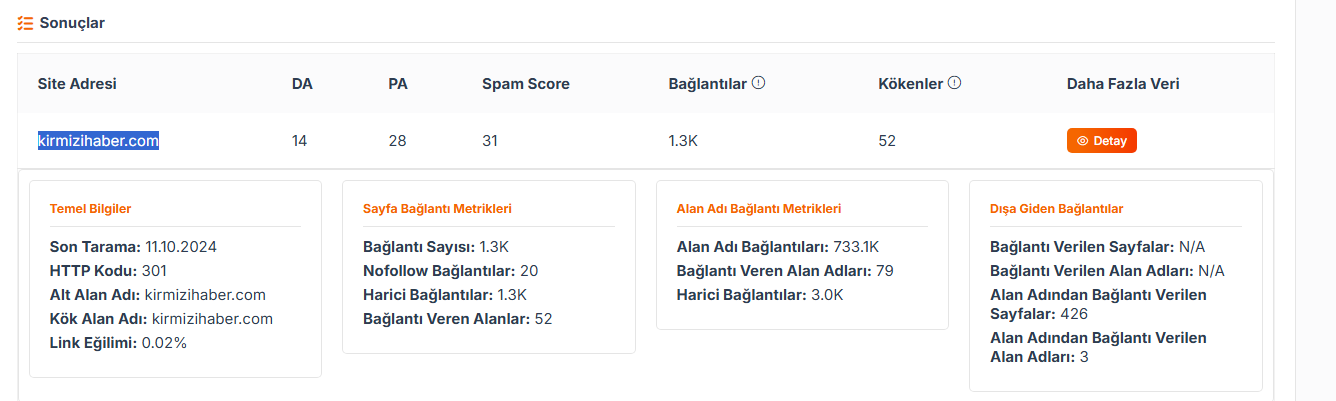
Task: Click the Kökenler value 52 in row
Action: 887,141
